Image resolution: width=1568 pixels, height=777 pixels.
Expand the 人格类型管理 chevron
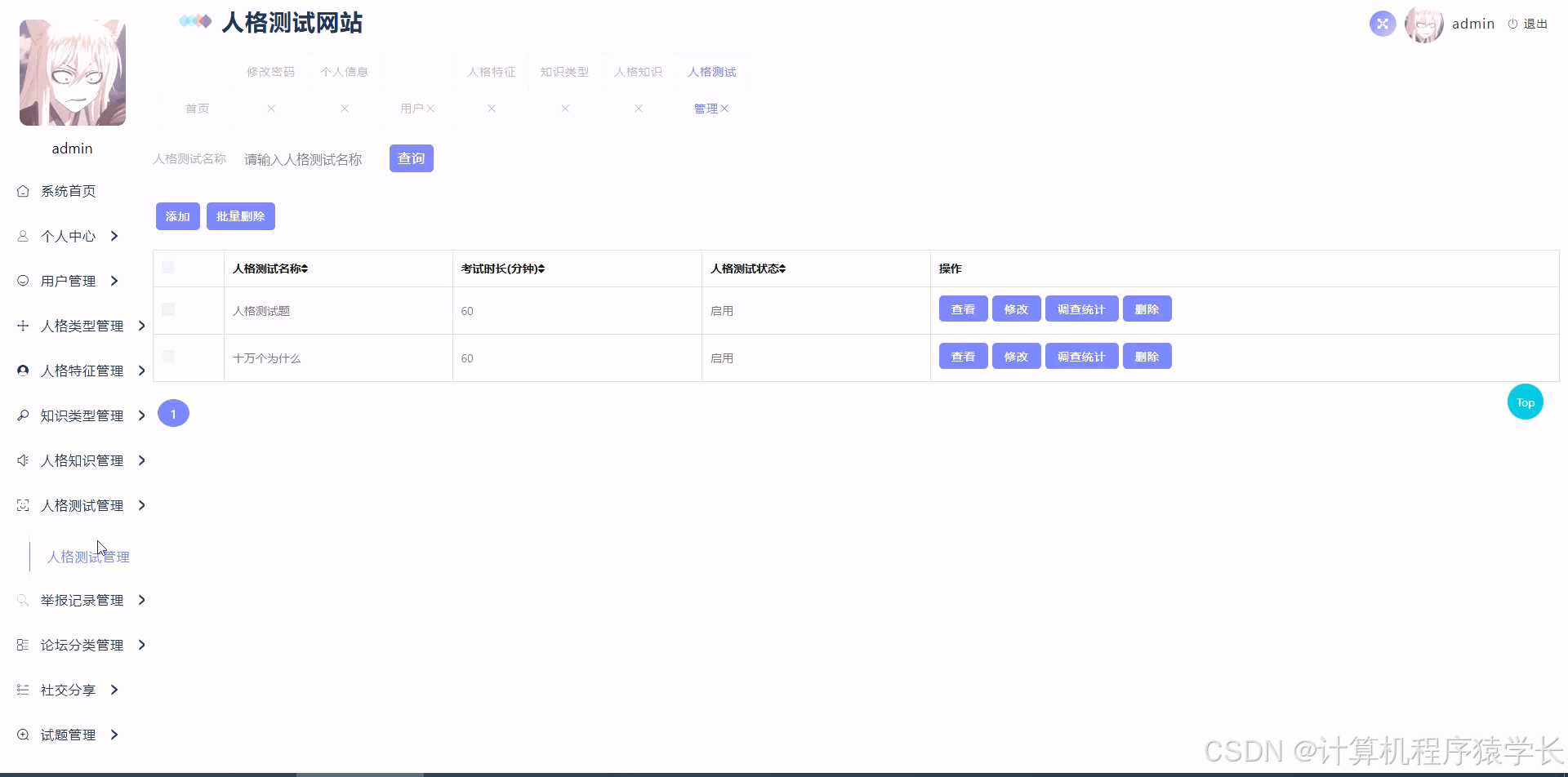click(141, 326)
